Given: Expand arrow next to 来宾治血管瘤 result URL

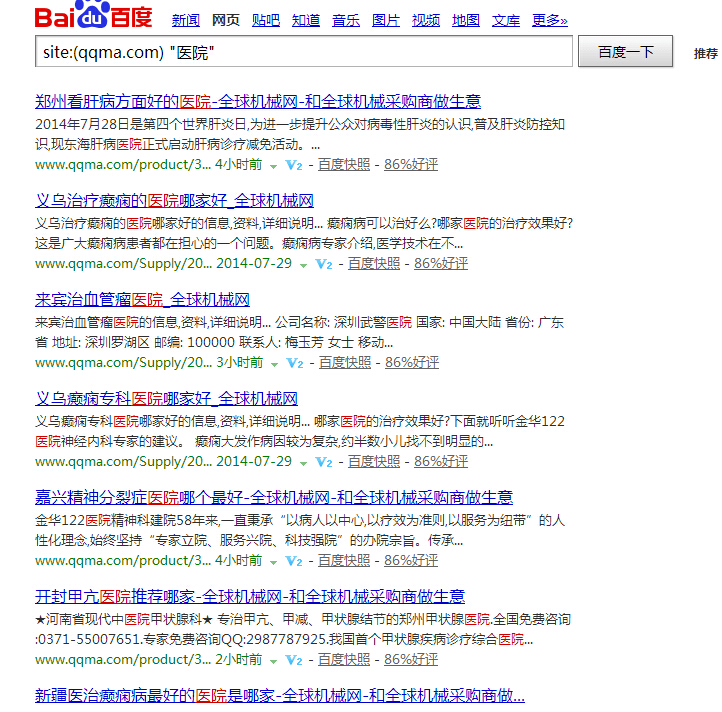Looking at the screenshot, I should coord(274,365).
